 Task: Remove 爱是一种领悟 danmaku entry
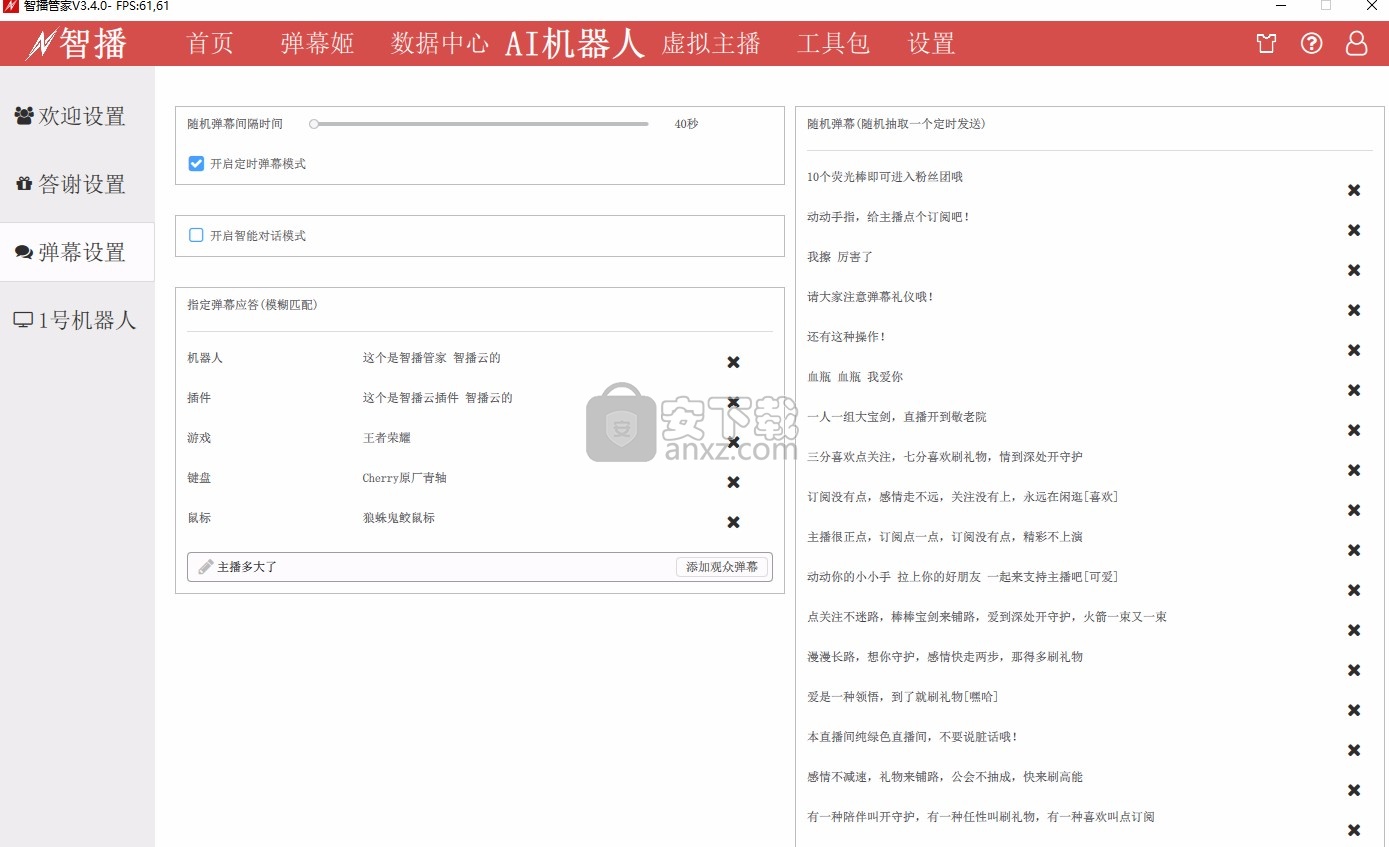click(1354, 710)
